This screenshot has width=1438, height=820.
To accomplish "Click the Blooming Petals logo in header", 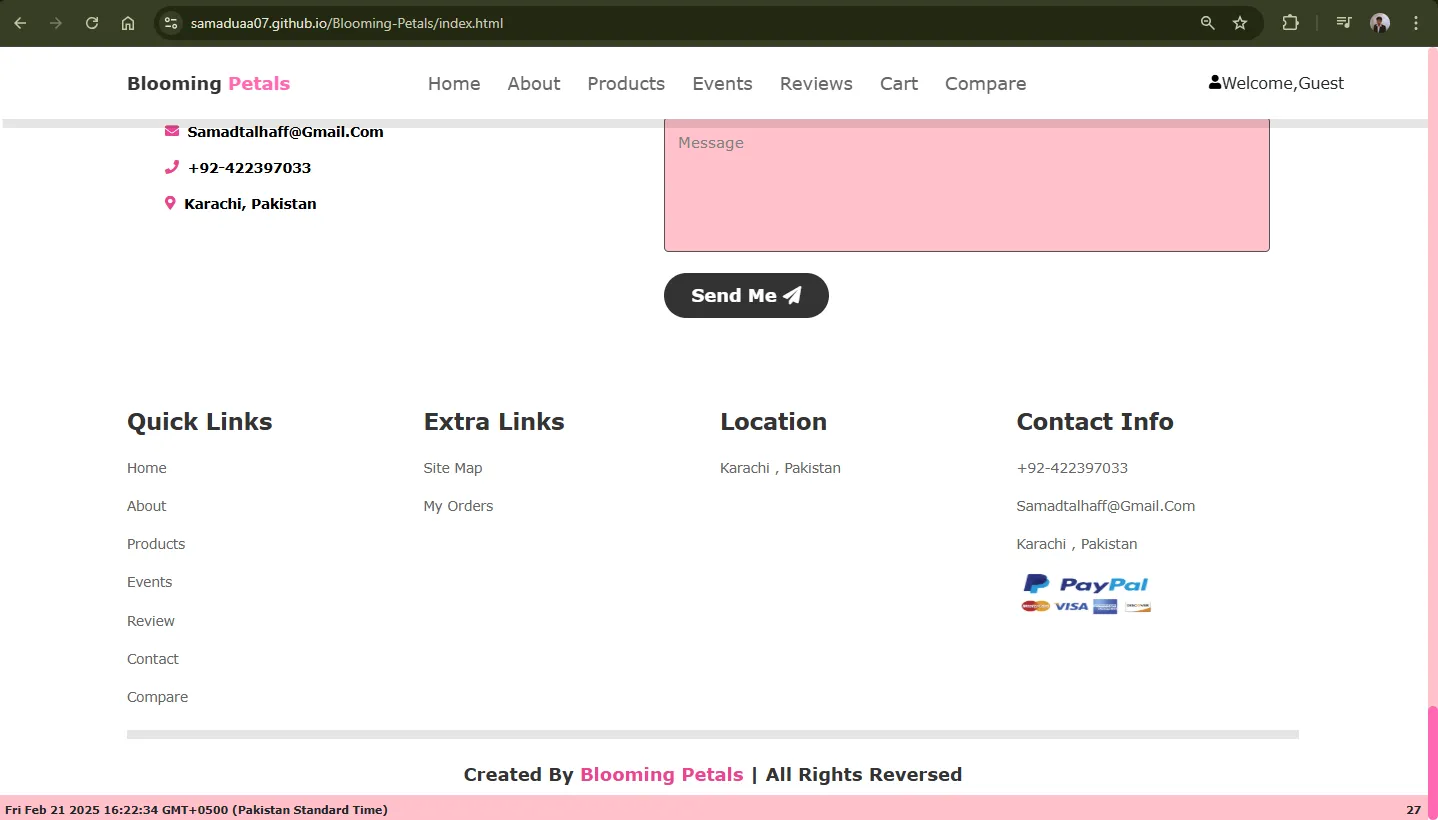I will point(208,84).
